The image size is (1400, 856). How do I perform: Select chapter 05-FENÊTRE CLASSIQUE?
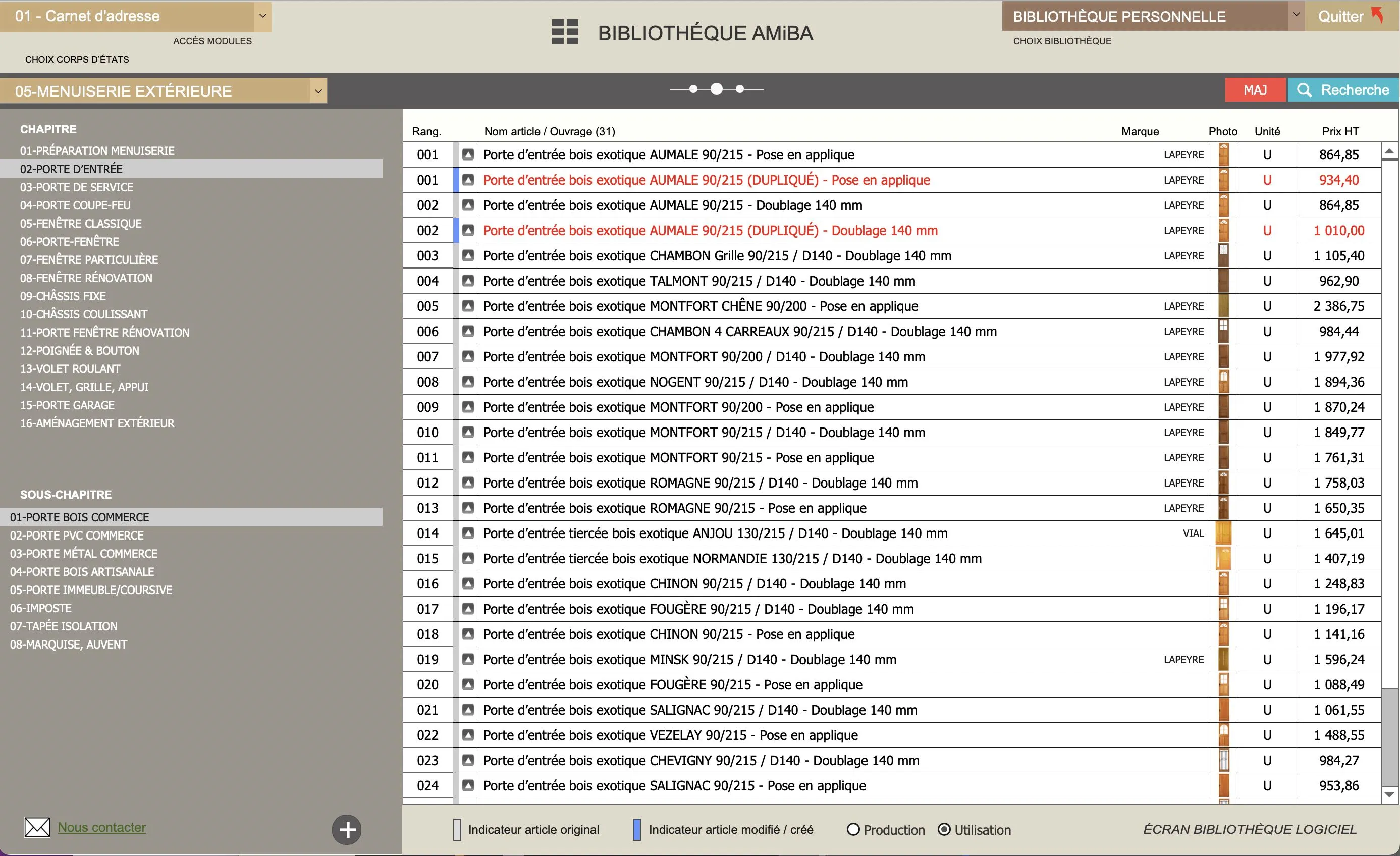pos(81,224)
